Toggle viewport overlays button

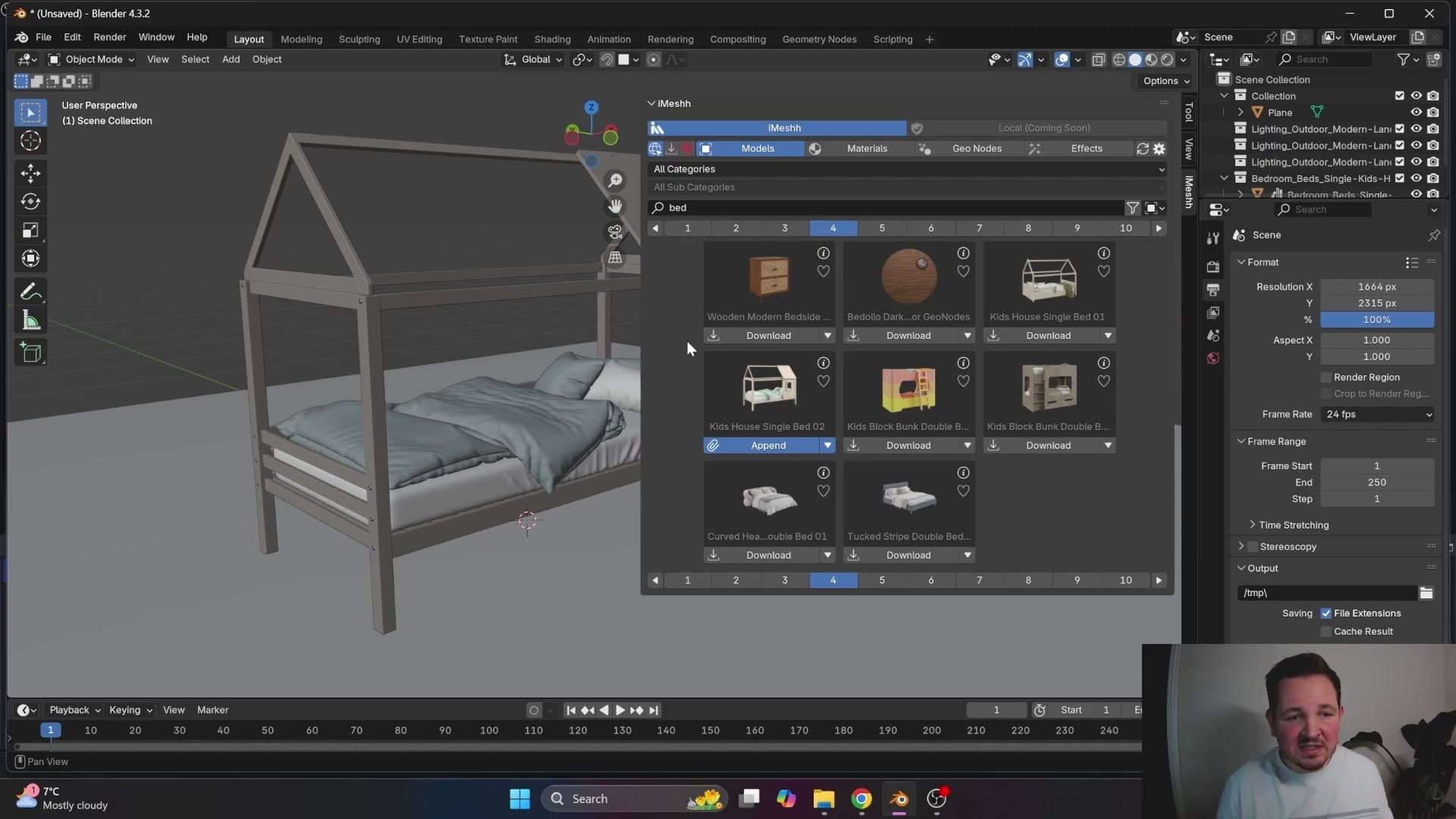click(x=1062, y=59)
